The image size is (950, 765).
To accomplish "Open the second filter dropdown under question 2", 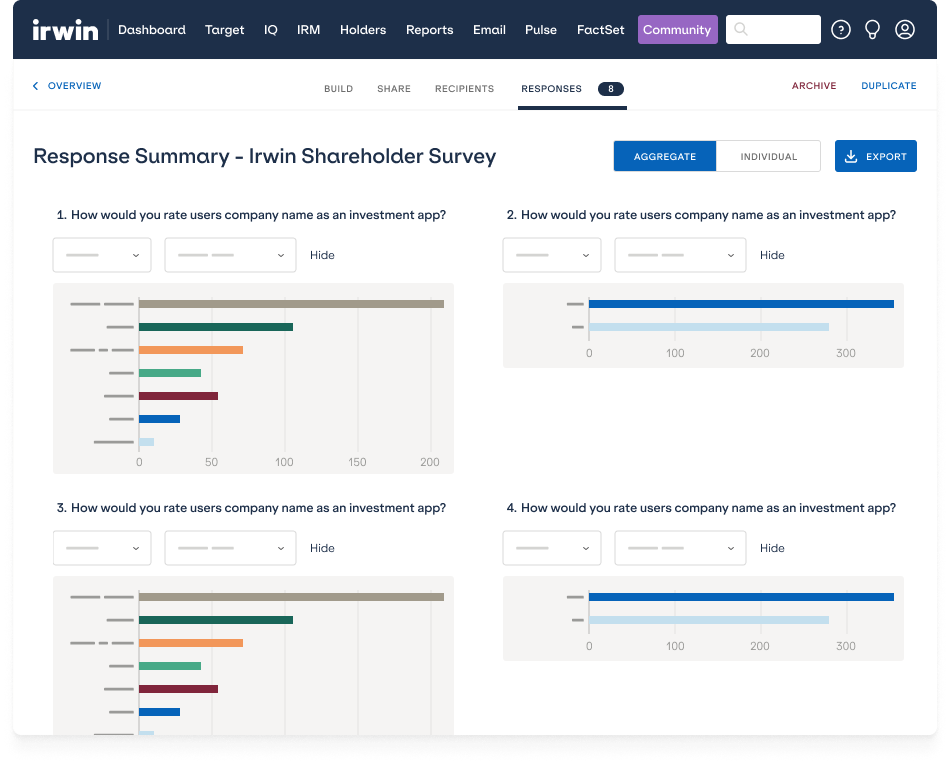I will 680,255.
